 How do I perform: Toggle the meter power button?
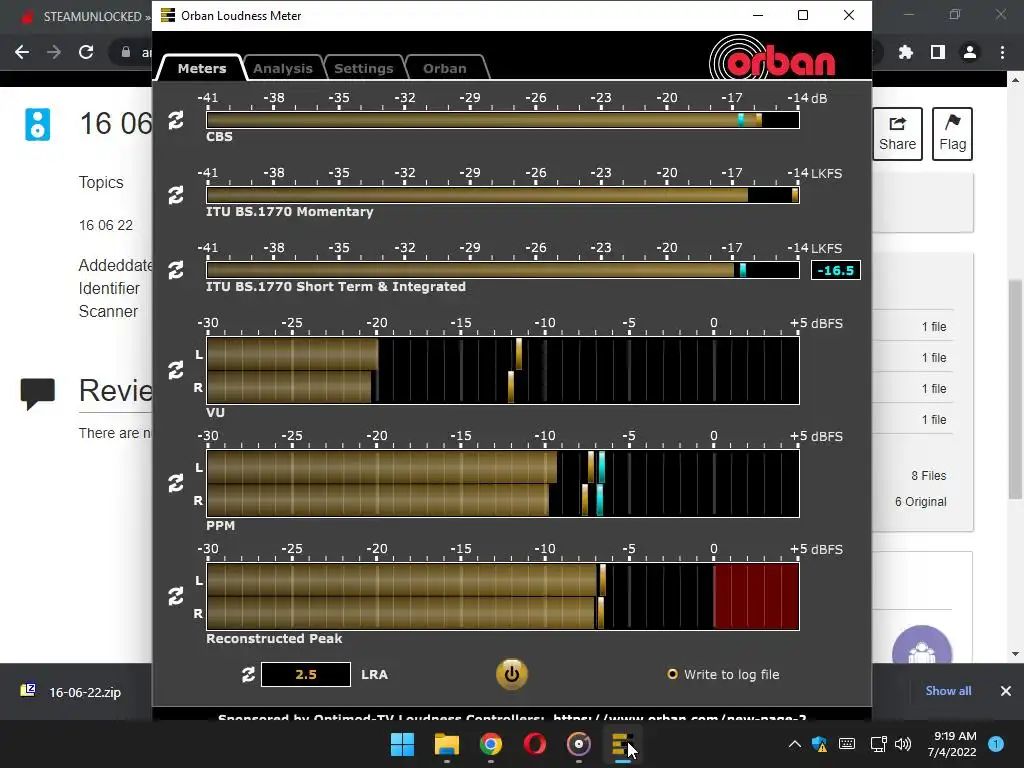[x=511, y=674]
